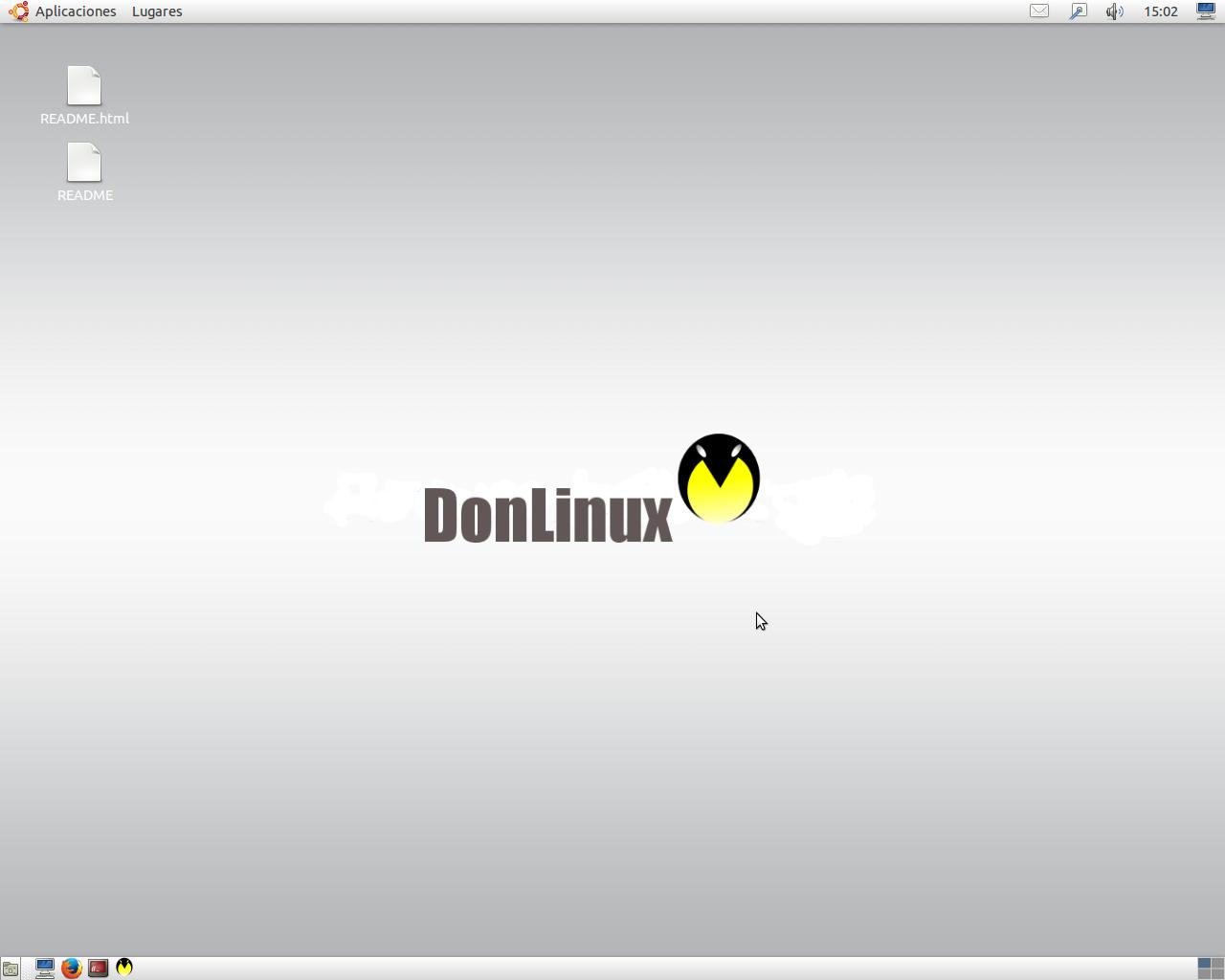Click the 15:02 clock
The height and width of the screenshot is (980, 1225).
point(1161,11)
